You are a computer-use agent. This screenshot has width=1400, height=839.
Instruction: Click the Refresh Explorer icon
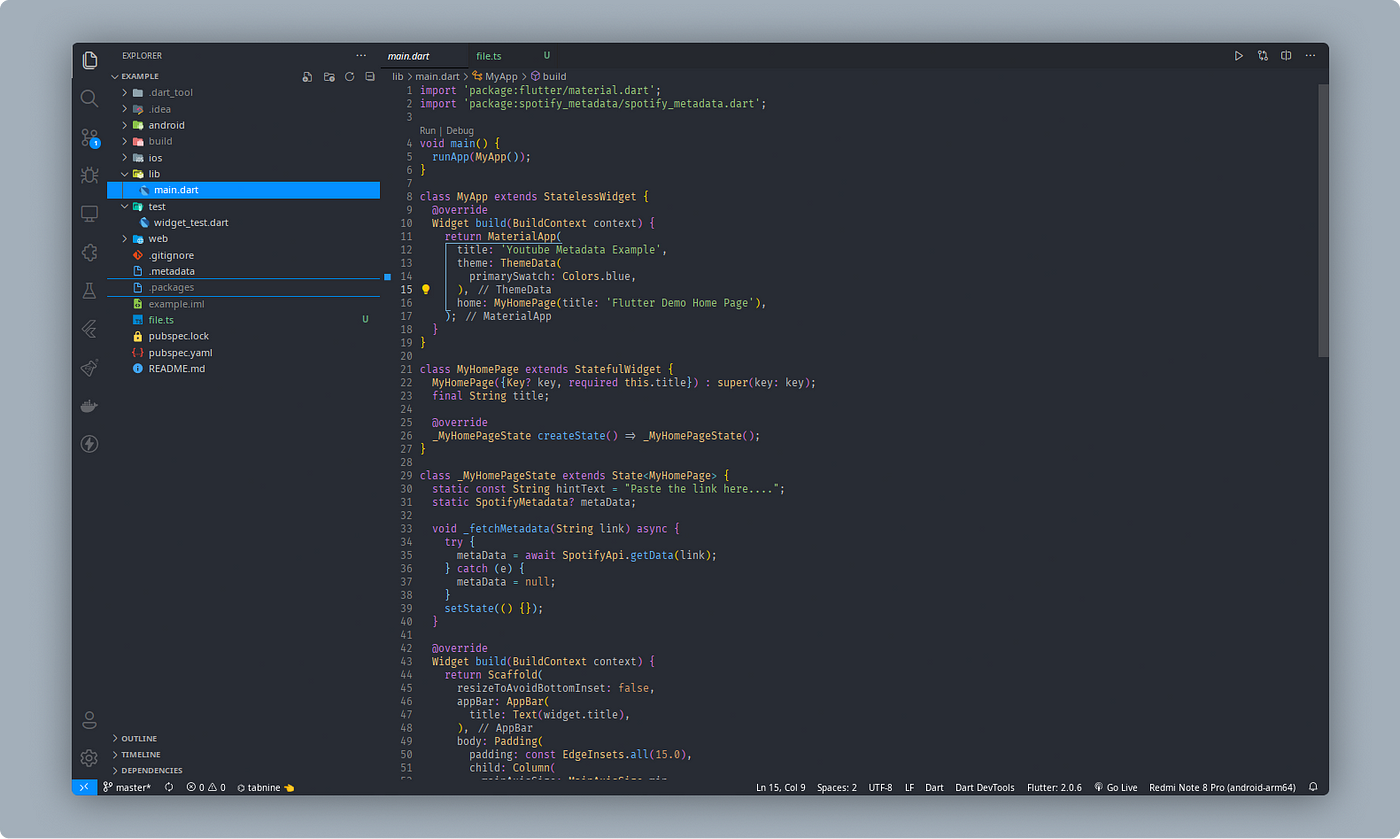(x=349, y=76)
